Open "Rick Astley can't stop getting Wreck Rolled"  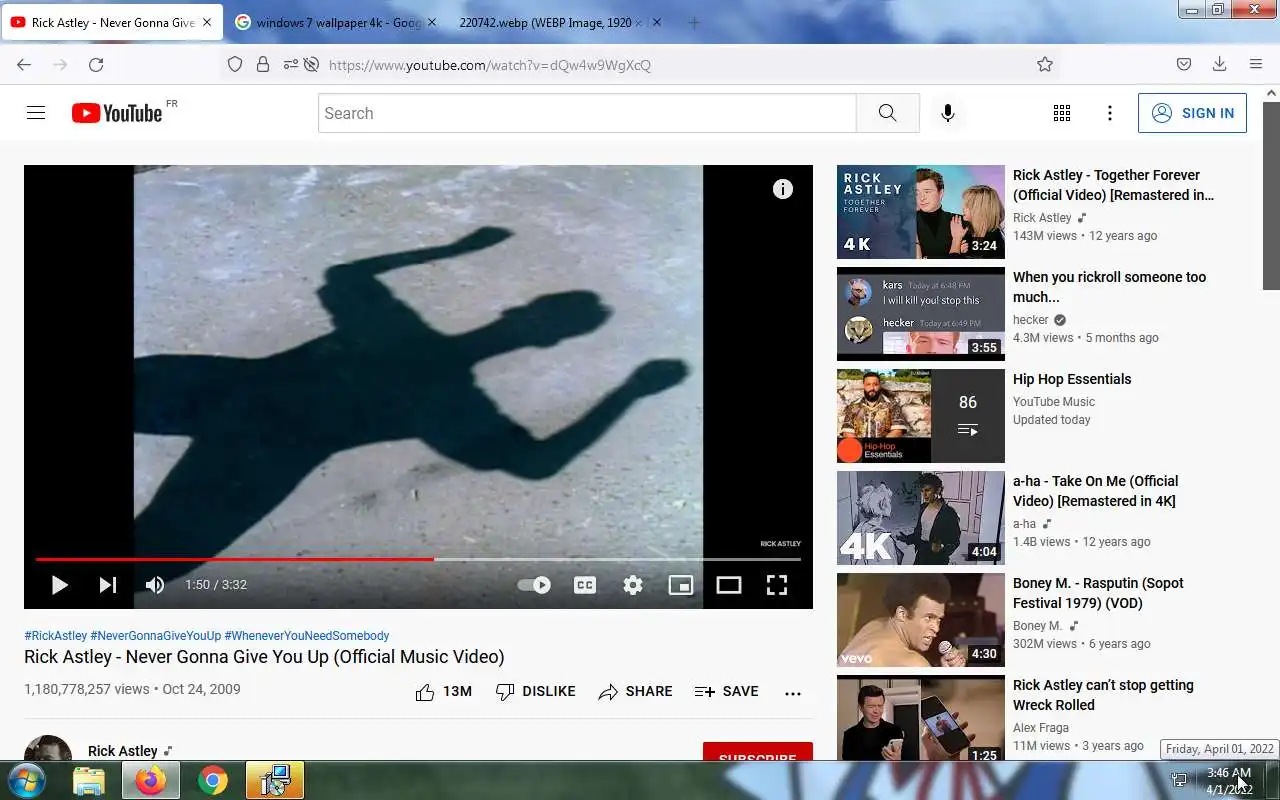(1103, 695)
